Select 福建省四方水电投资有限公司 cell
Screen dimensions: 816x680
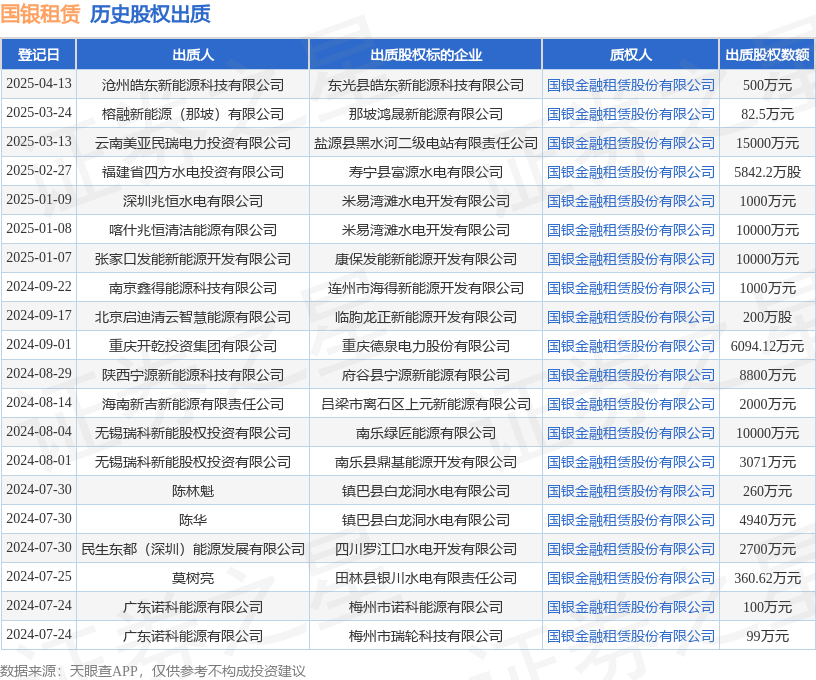pos(193,172)
